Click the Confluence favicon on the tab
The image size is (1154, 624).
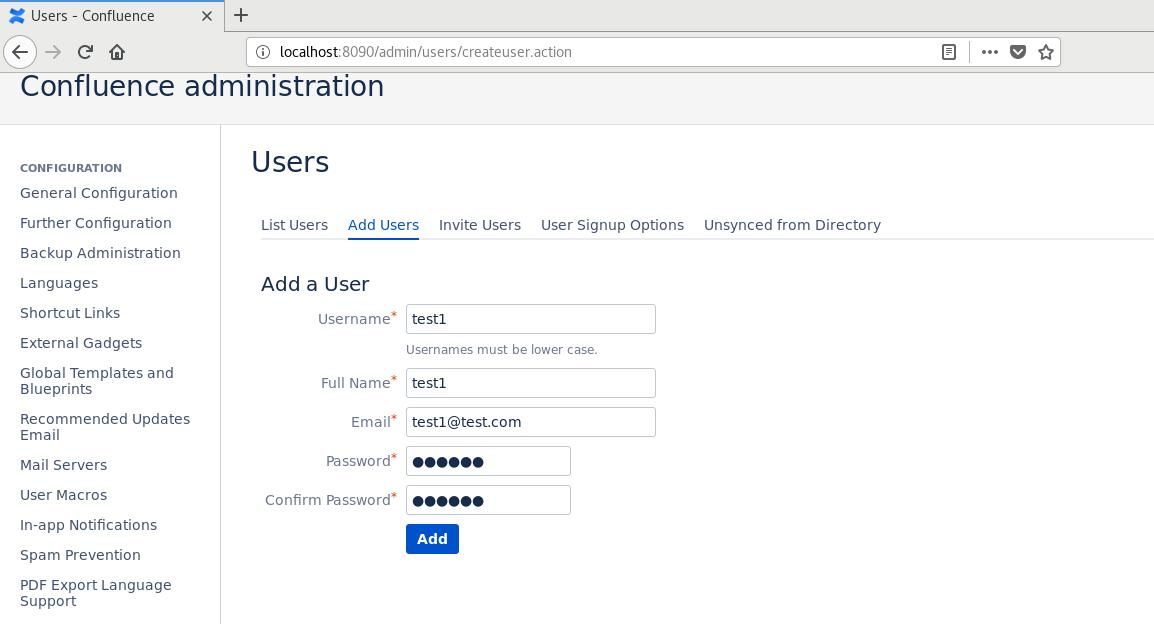pos(16,15)
